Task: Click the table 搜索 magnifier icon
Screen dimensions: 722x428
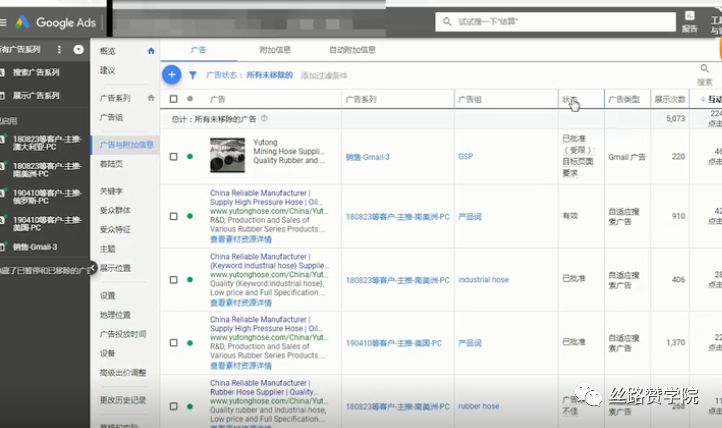Action: tap(705, 69)
